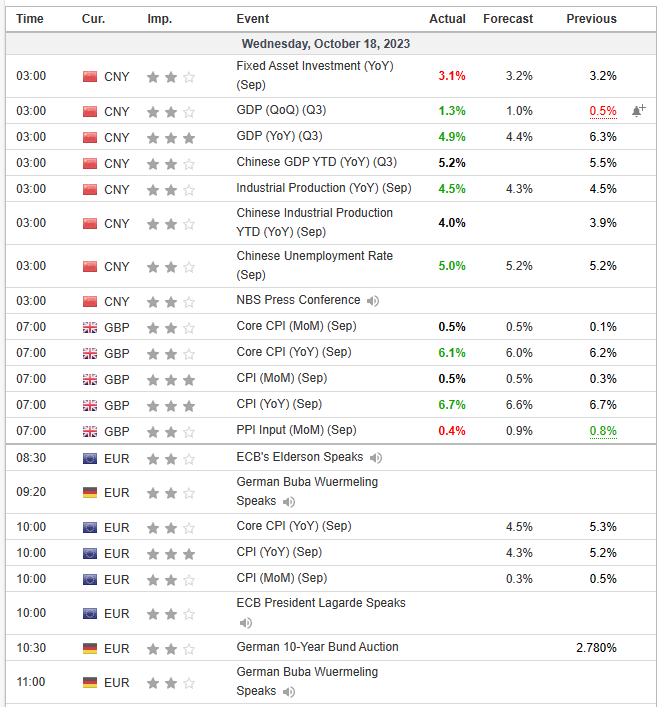658x707 pixels.
Task: Click speaker icon for 11:00 Buba Wuermeling speech
Action: point(289,692)
